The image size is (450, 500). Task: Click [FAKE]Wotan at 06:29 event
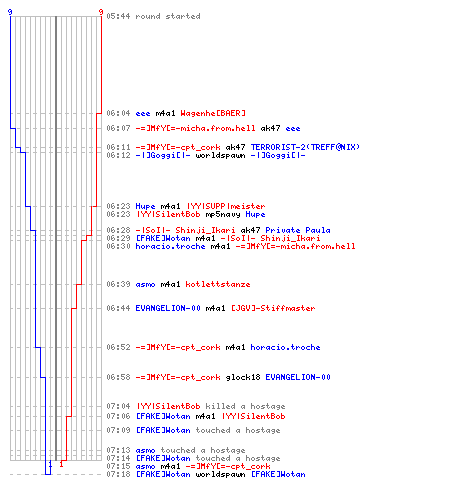[163, 238]
